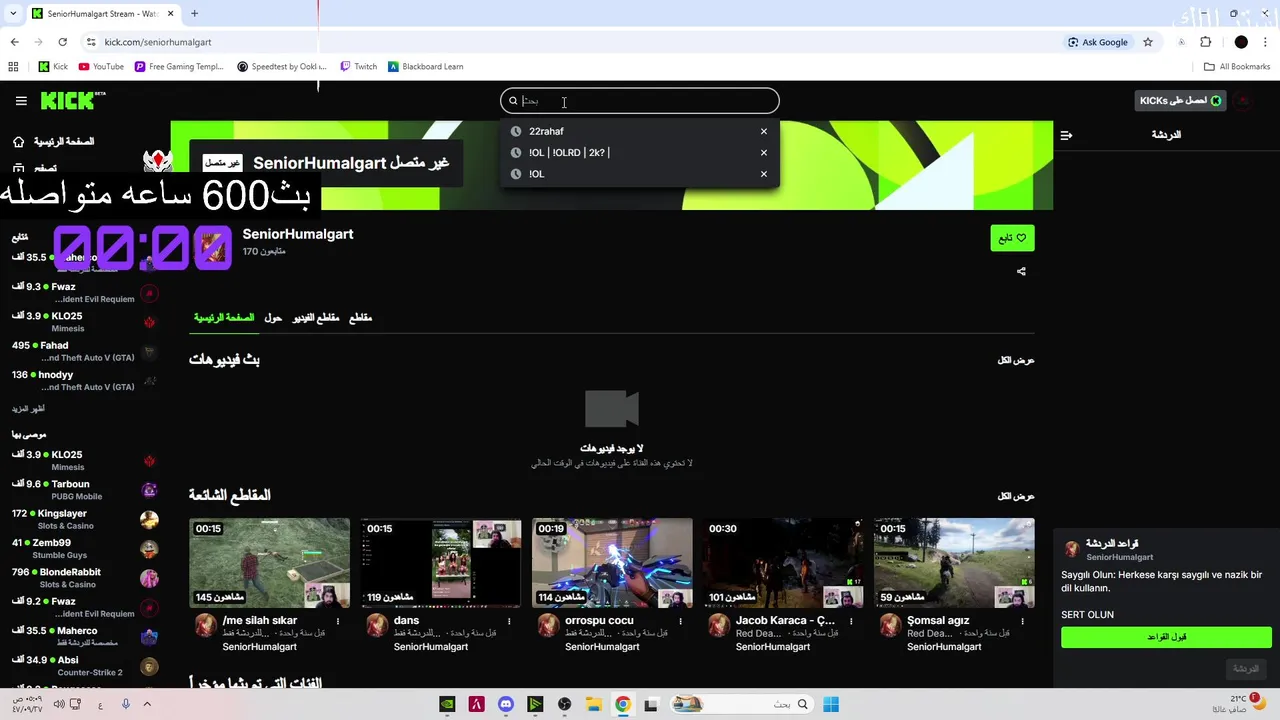The height and width of the screenshot is (720, 1280).
Task: Switch to the حول tab
Action: tap(273, 318)
